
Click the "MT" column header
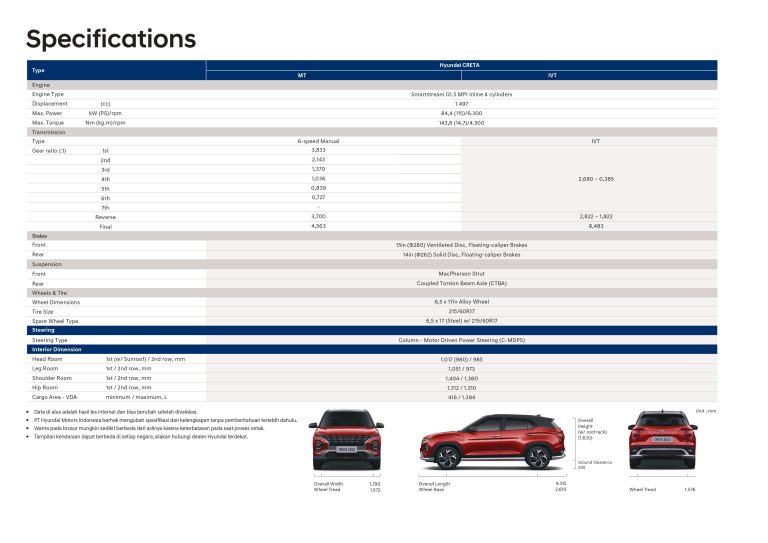pyautogui.click(x=302, y=75)
